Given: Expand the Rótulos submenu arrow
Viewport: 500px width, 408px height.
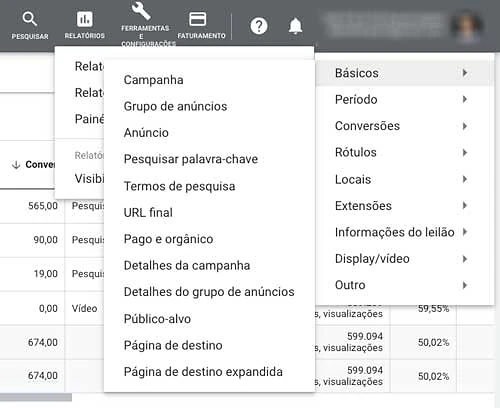Looking at the screenshot, I should pos(465,152).
